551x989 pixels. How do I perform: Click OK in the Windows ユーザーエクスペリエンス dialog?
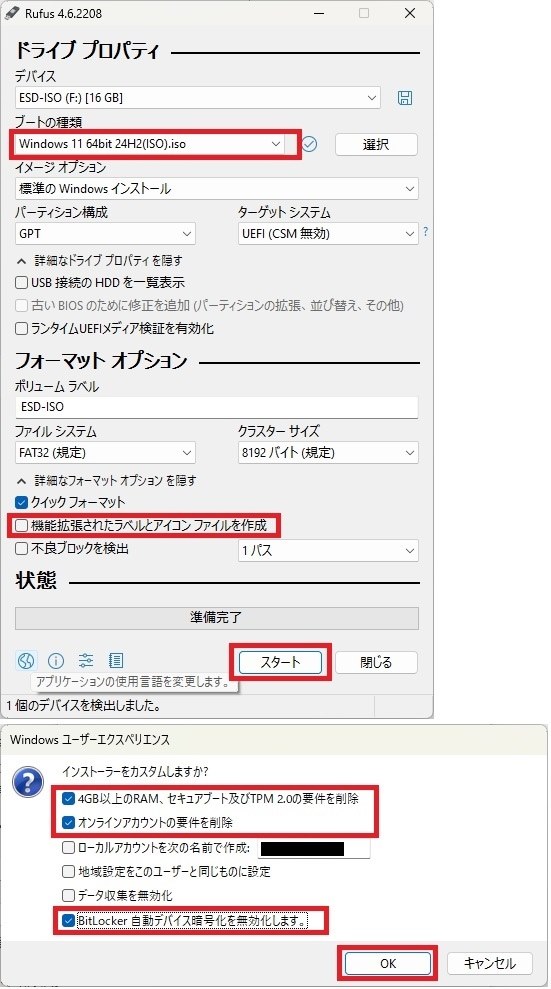[388, 963]
